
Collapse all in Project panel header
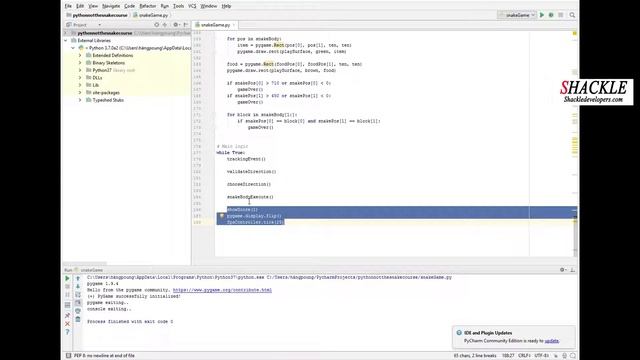[x=165, y=25]
